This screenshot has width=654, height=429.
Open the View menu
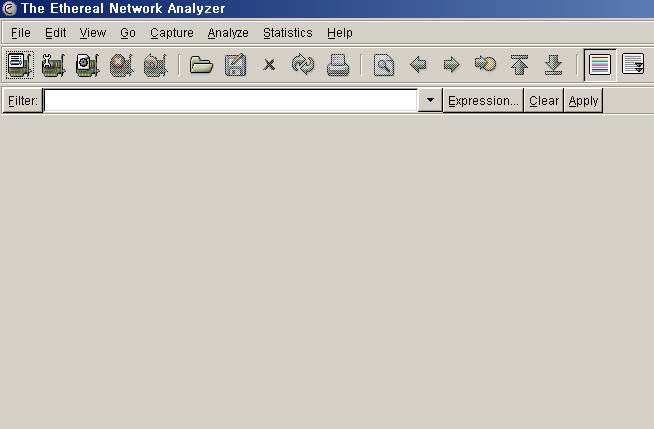[93, 33]
